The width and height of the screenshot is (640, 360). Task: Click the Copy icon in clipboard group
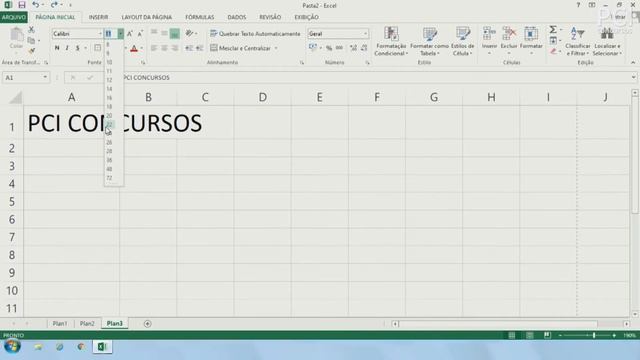(31, 40)
